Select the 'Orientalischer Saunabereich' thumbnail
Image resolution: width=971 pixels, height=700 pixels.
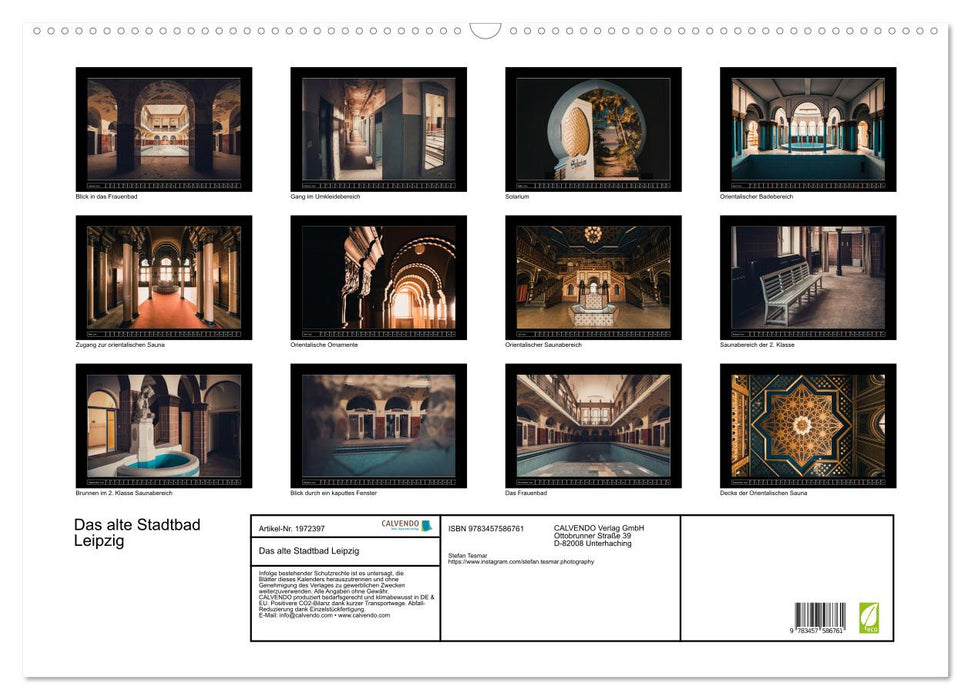point(593,278)
